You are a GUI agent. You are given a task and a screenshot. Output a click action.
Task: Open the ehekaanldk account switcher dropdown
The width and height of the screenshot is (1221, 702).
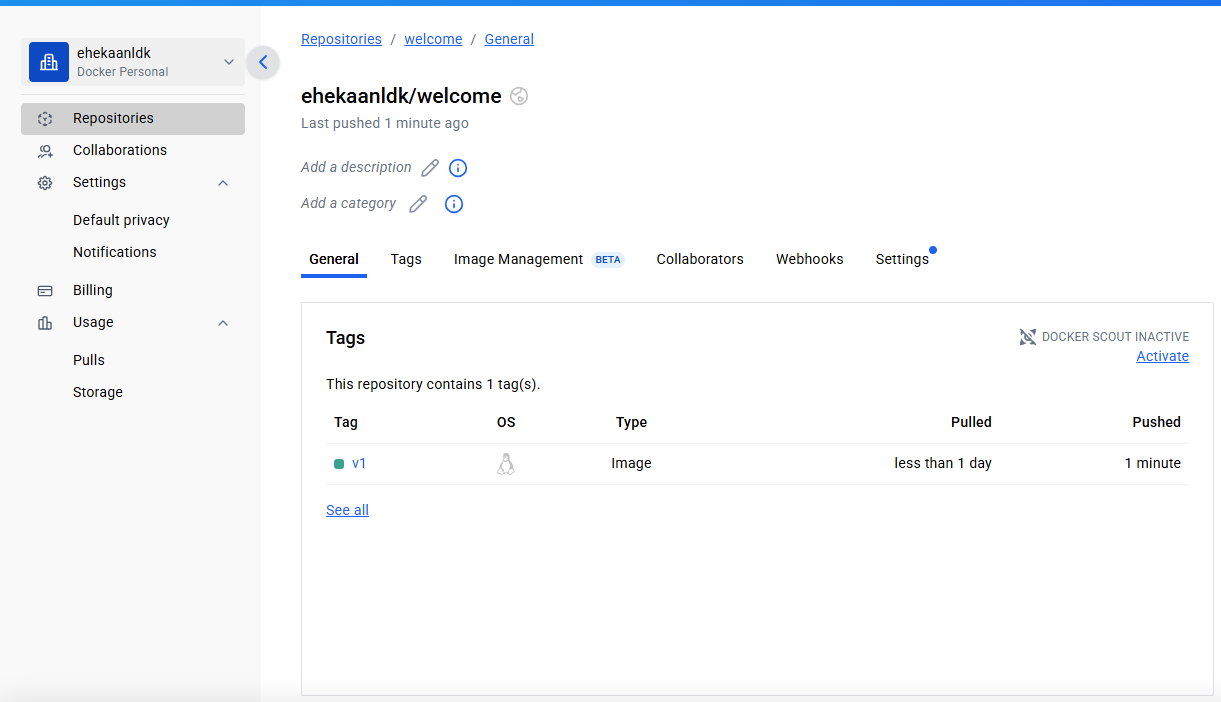(x=133, y=62)
